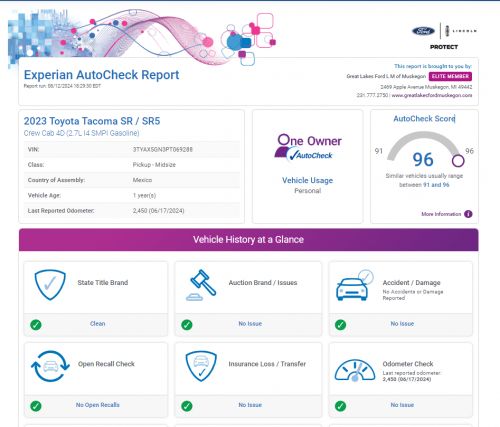This screenshot has width=500, height=427.
Task: Click the Mexico country of assembly value
Action: click(142, 180)
